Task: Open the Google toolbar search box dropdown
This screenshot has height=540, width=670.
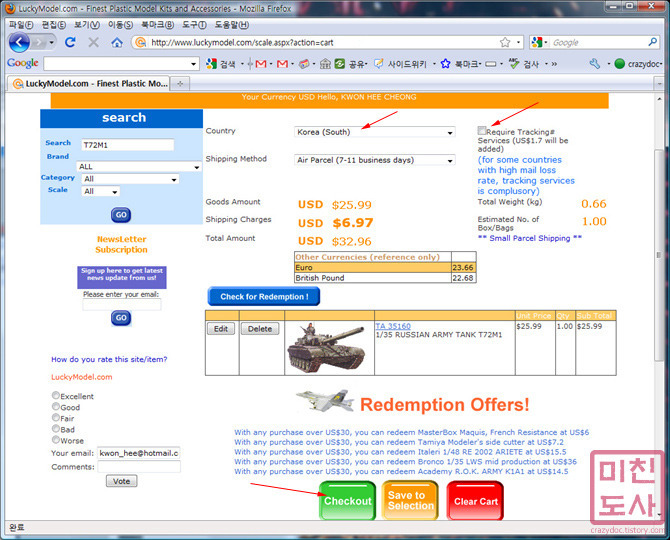Action: click(x=194, y=64)
